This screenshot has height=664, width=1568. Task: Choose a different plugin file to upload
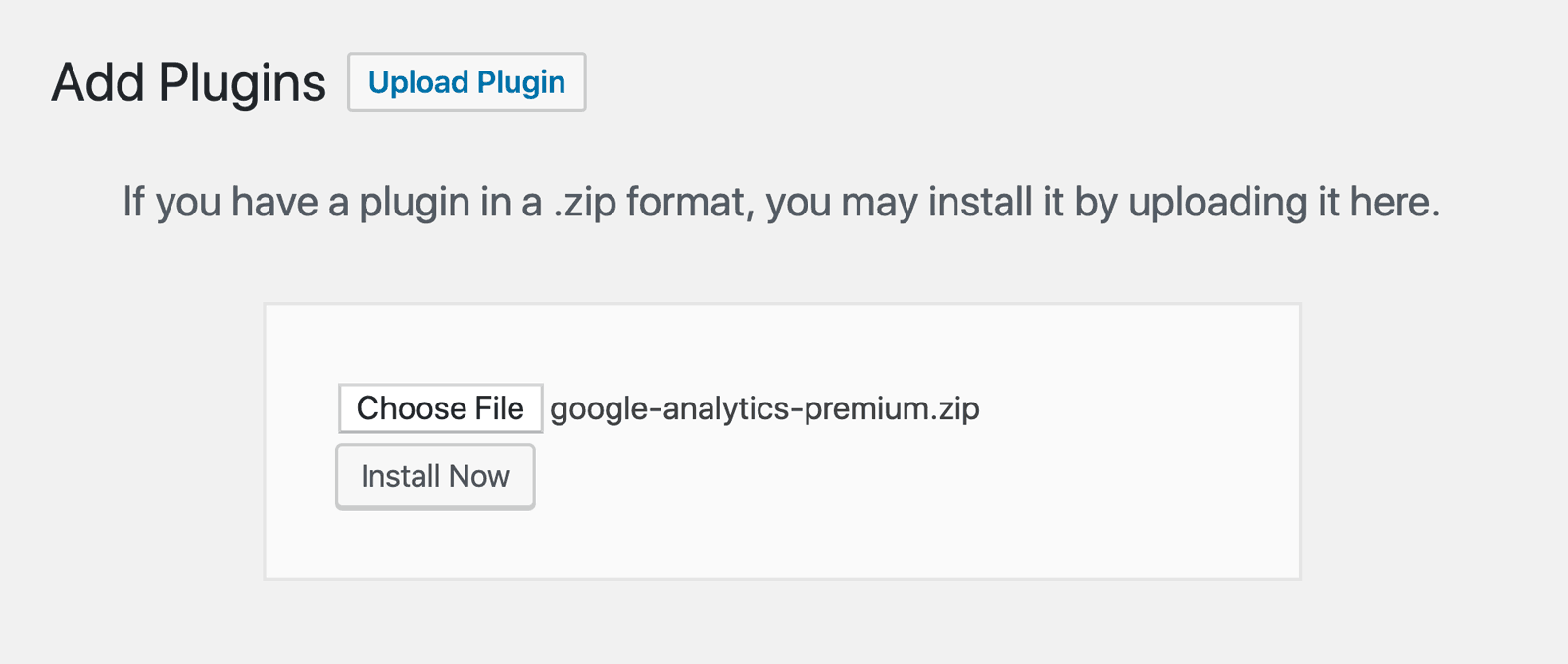coord(440,407)
